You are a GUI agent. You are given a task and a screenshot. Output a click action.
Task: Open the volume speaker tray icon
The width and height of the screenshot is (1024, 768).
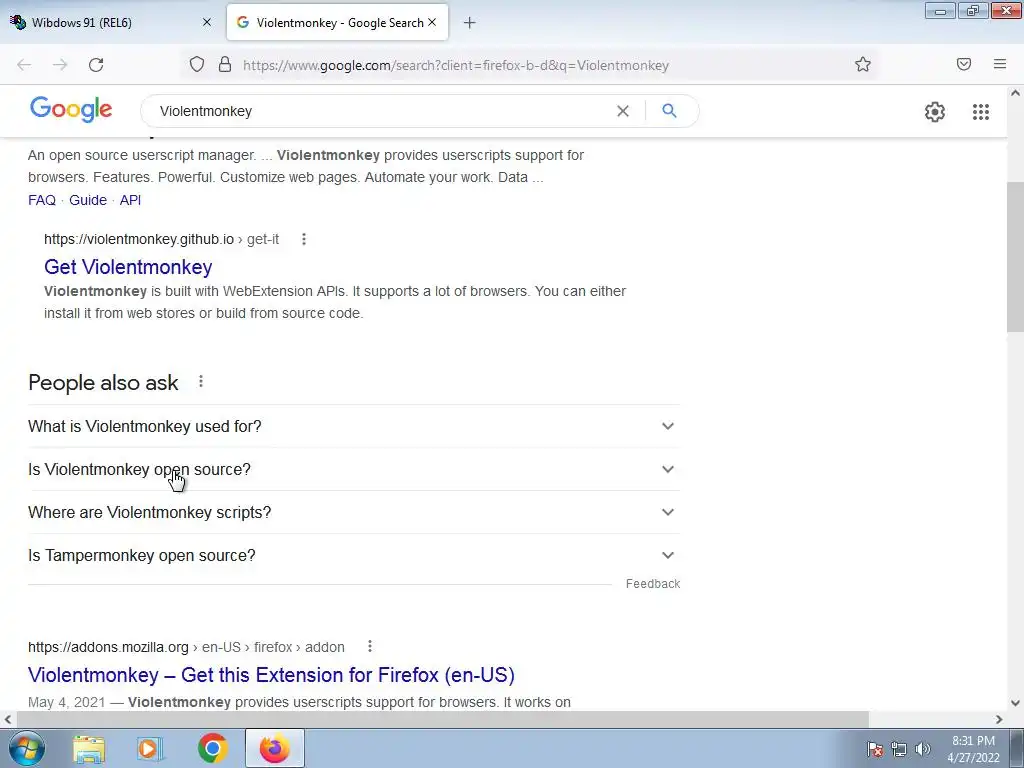click(x=922, y=749)
